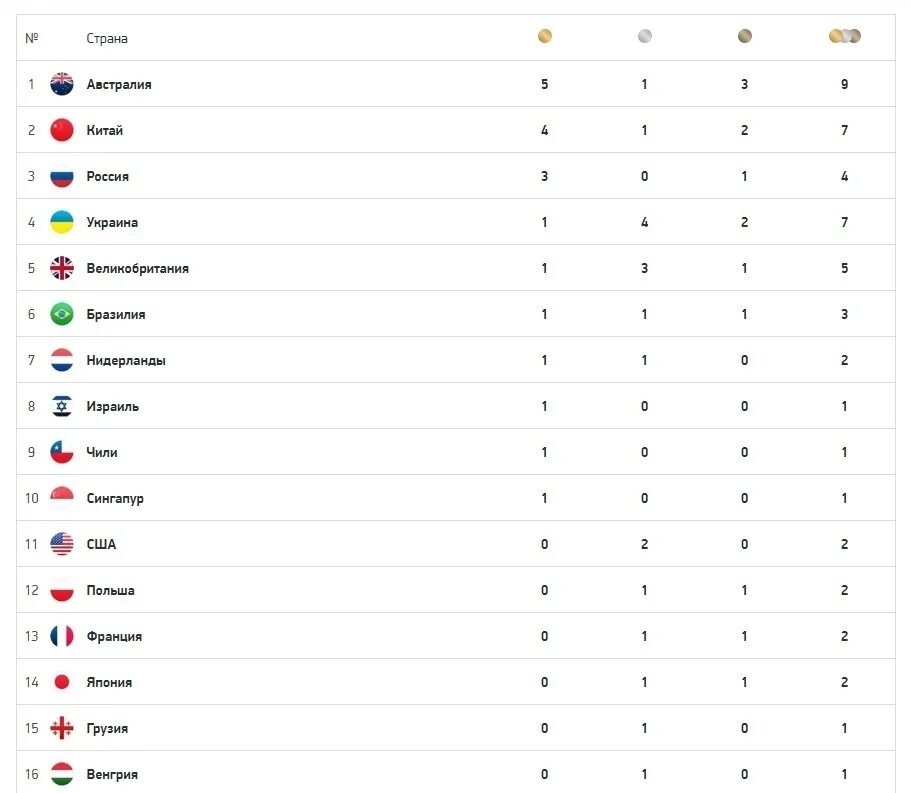911x793 pixels.
Task: Click the Ukraine flag icon
Action: (62, 222)
